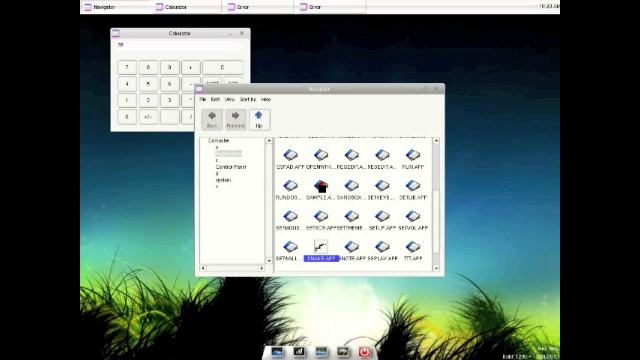The image size is (640, 360).
Task: Select the SETVOL.APP icon
Action: 413,220
